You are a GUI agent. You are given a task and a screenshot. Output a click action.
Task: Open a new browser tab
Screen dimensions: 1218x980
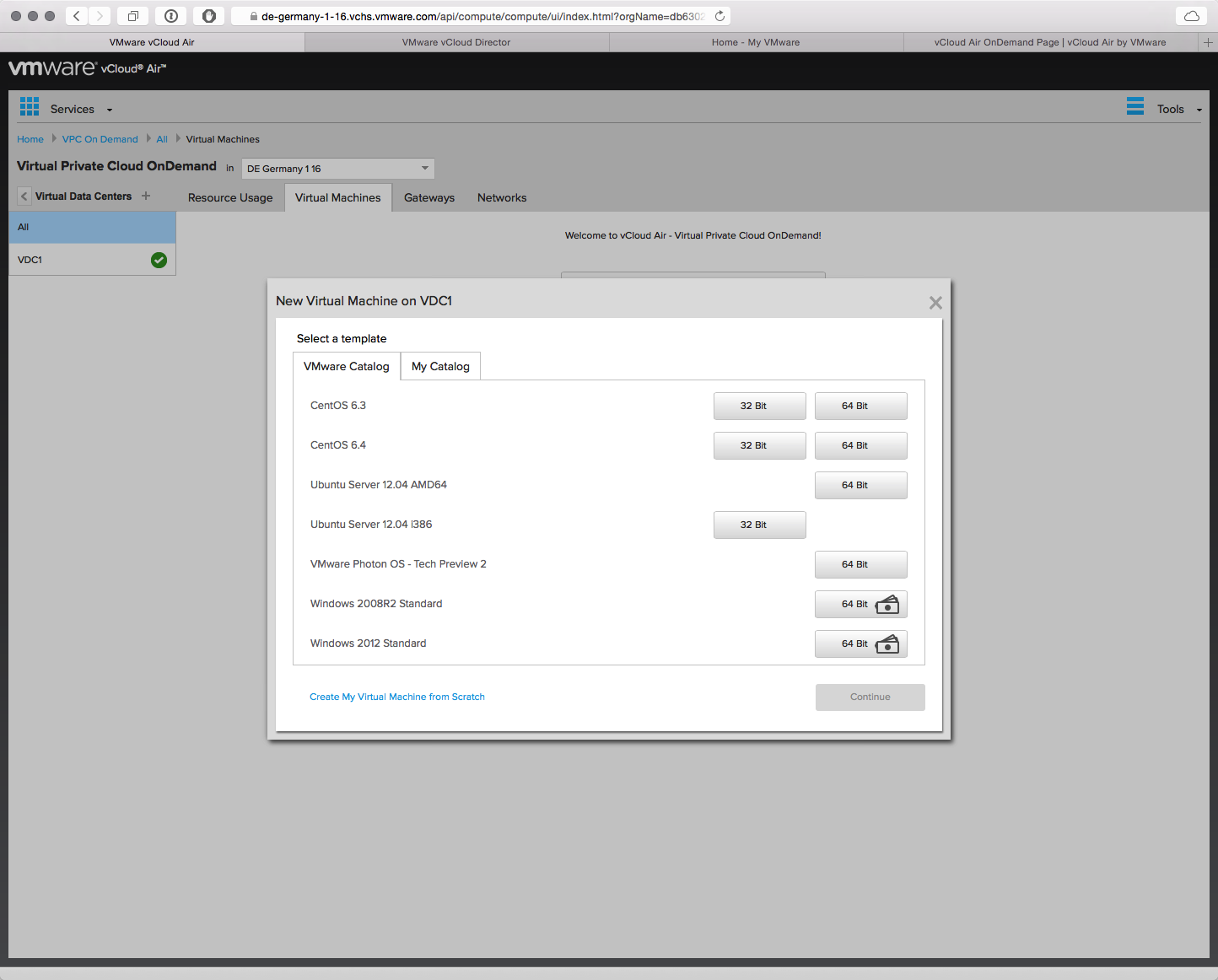tap(1208, 42)
